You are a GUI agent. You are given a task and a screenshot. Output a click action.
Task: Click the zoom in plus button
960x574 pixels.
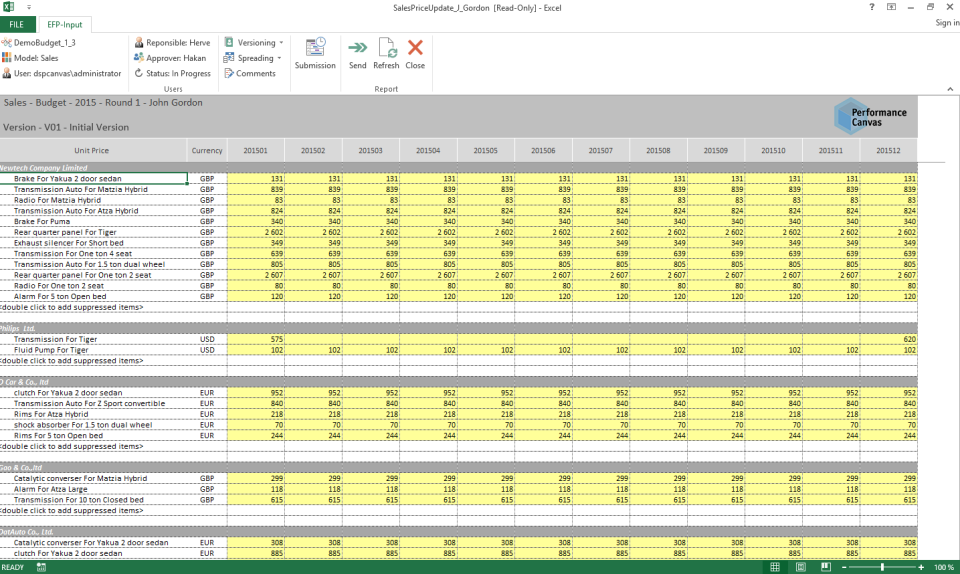921,567
